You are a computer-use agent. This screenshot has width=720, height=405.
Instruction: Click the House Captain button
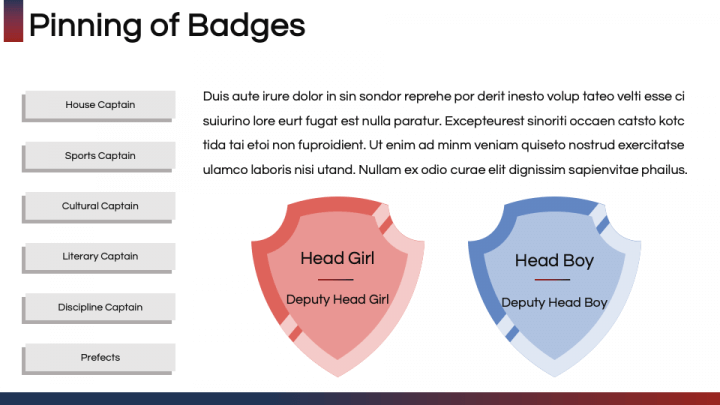point(99,106)
